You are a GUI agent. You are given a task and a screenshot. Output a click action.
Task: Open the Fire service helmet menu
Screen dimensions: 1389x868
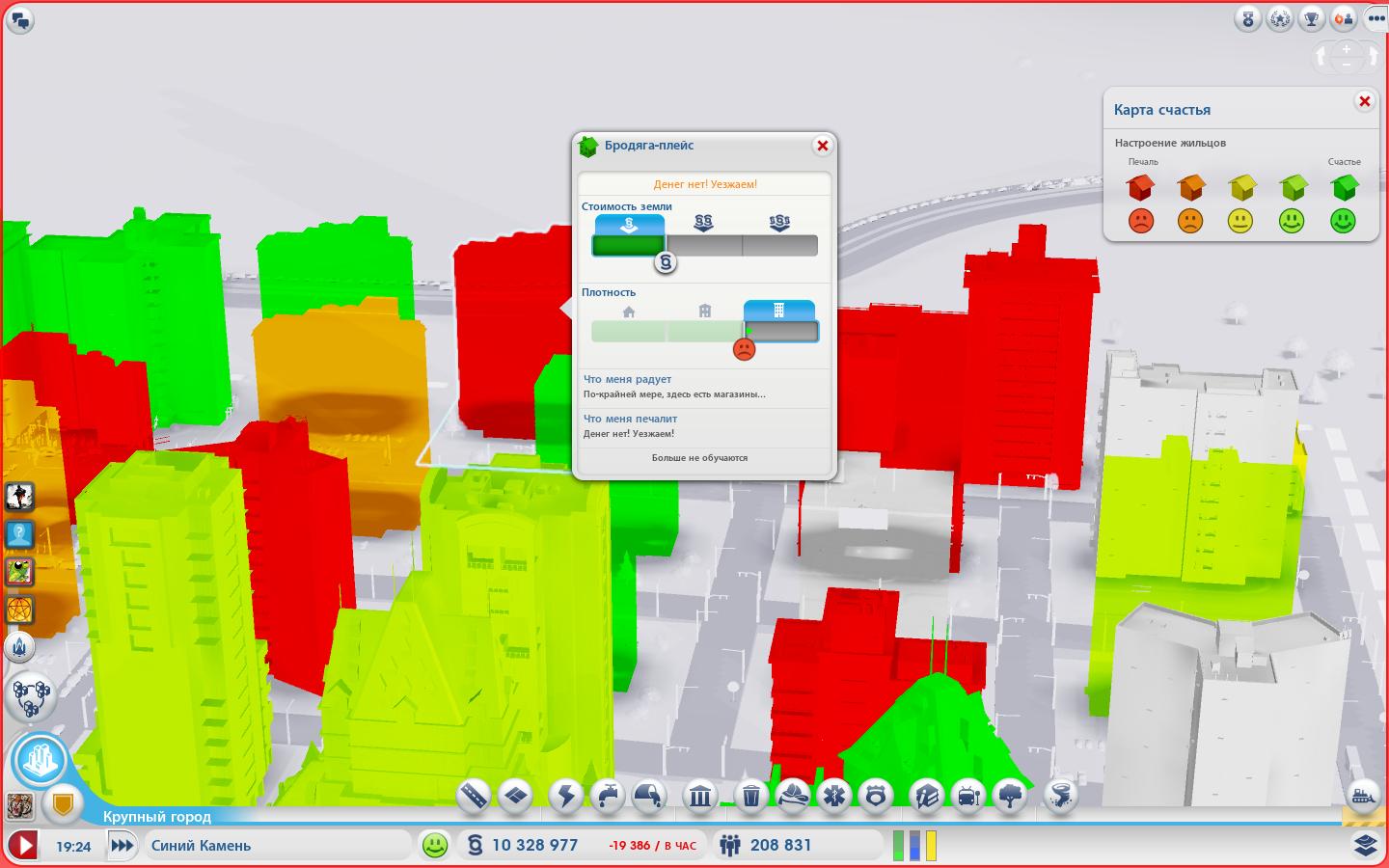tap(793, 797)
